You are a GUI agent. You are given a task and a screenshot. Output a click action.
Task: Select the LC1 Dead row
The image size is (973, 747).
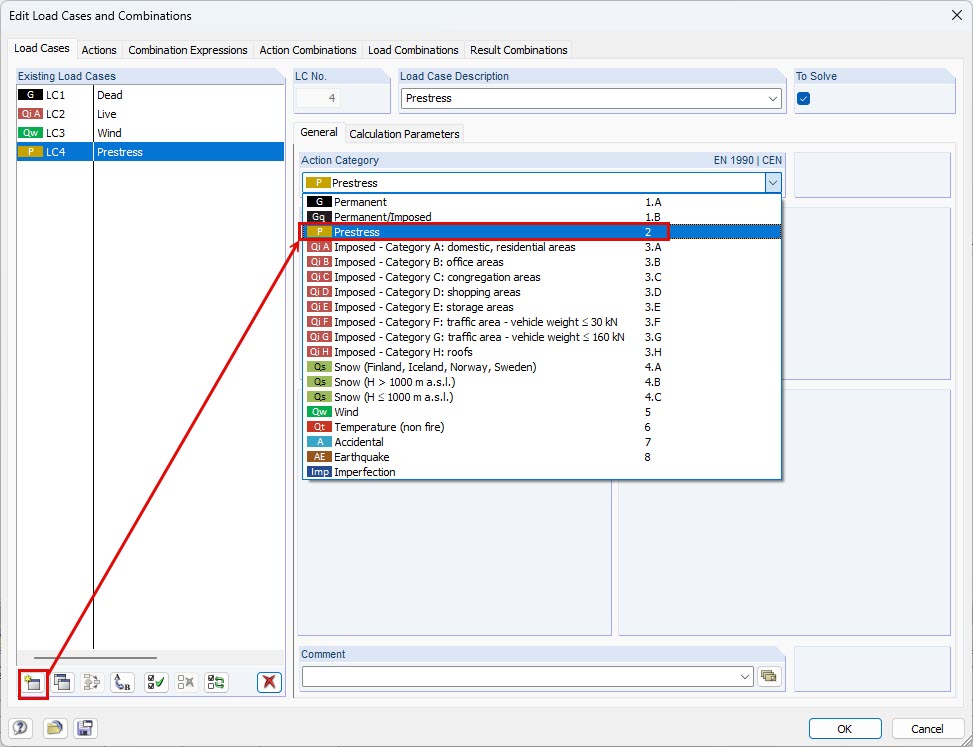click(x=150, y=95)
